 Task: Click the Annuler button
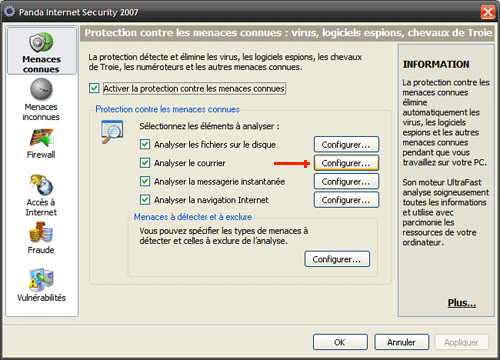click(401, 342)
